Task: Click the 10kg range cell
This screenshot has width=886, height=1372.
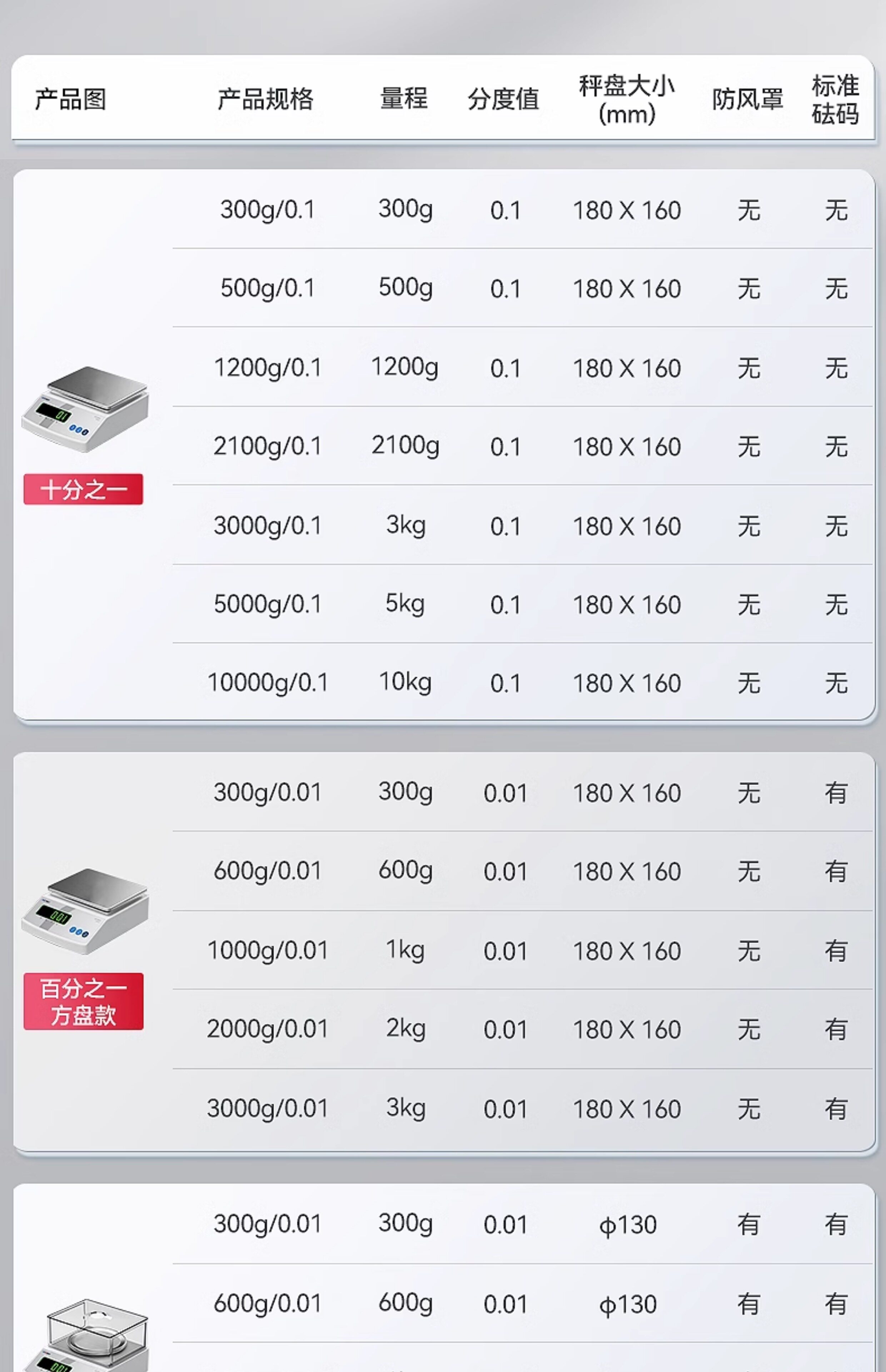Action: pyautogui.click(x=405, y=682)
